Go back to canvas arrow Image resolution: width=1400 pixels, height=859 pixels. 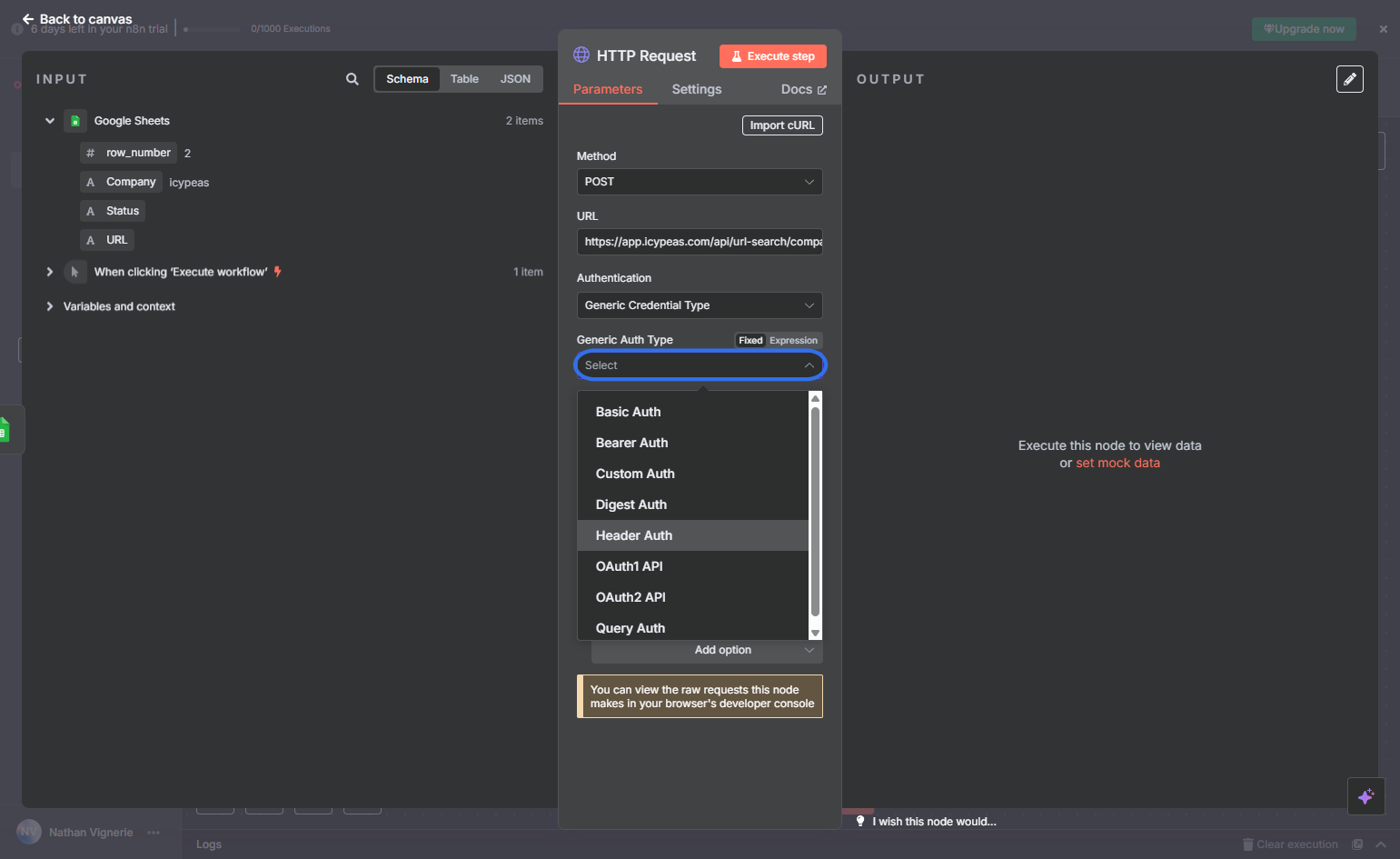(28, 19)
